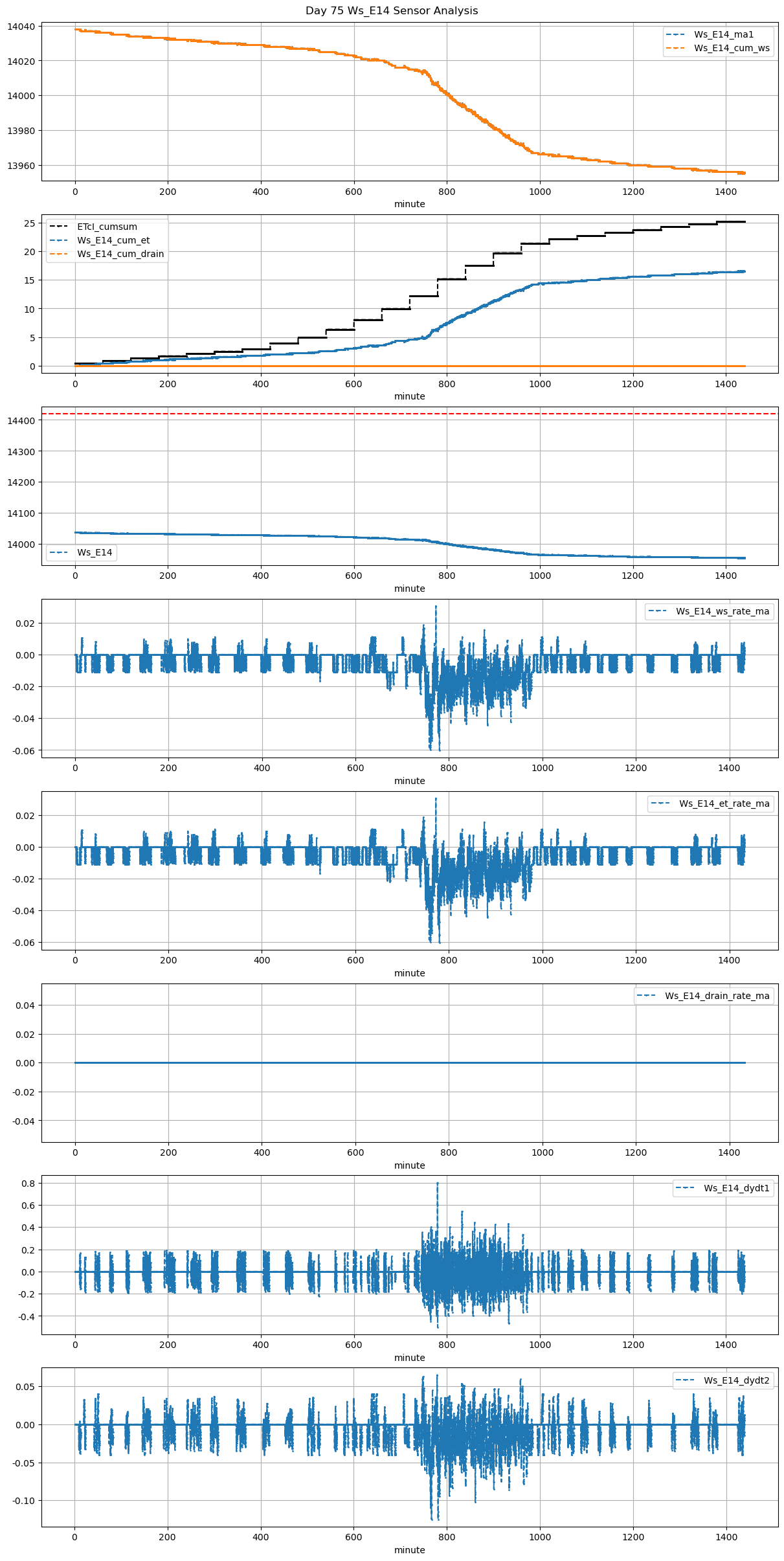
Task: Select the Ws_E14_cum_ws legend entry
Action: 732,48
